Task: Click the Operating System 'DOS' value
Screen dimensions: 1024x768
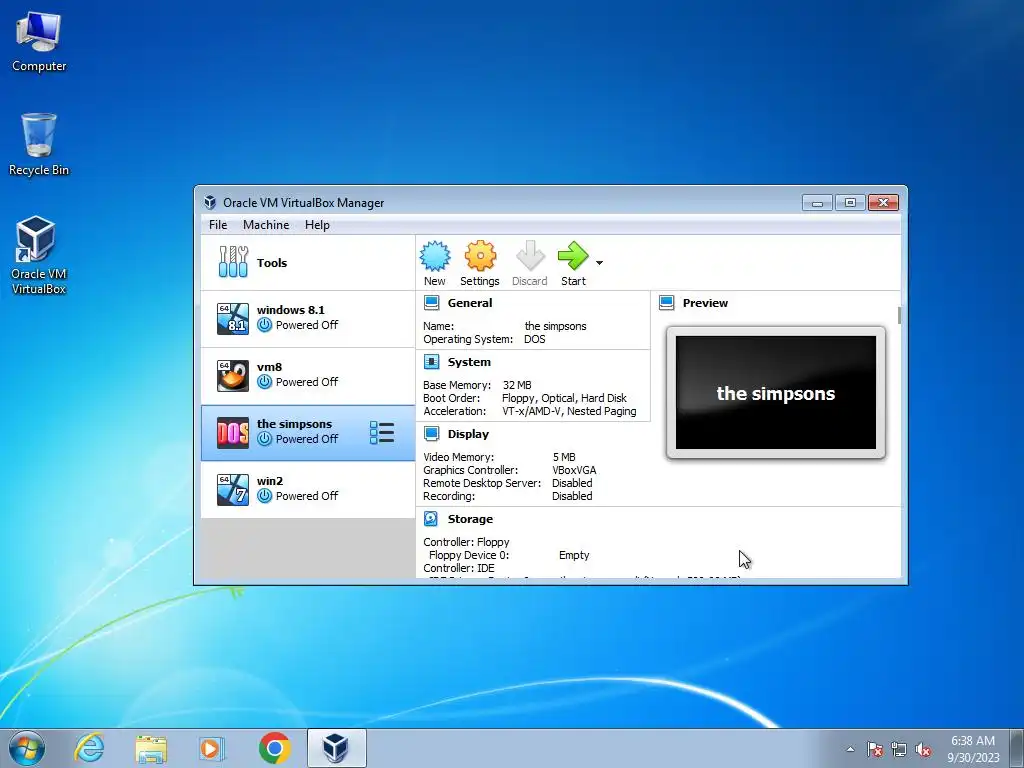Action: pyautogui.click(x=534, y=340)
